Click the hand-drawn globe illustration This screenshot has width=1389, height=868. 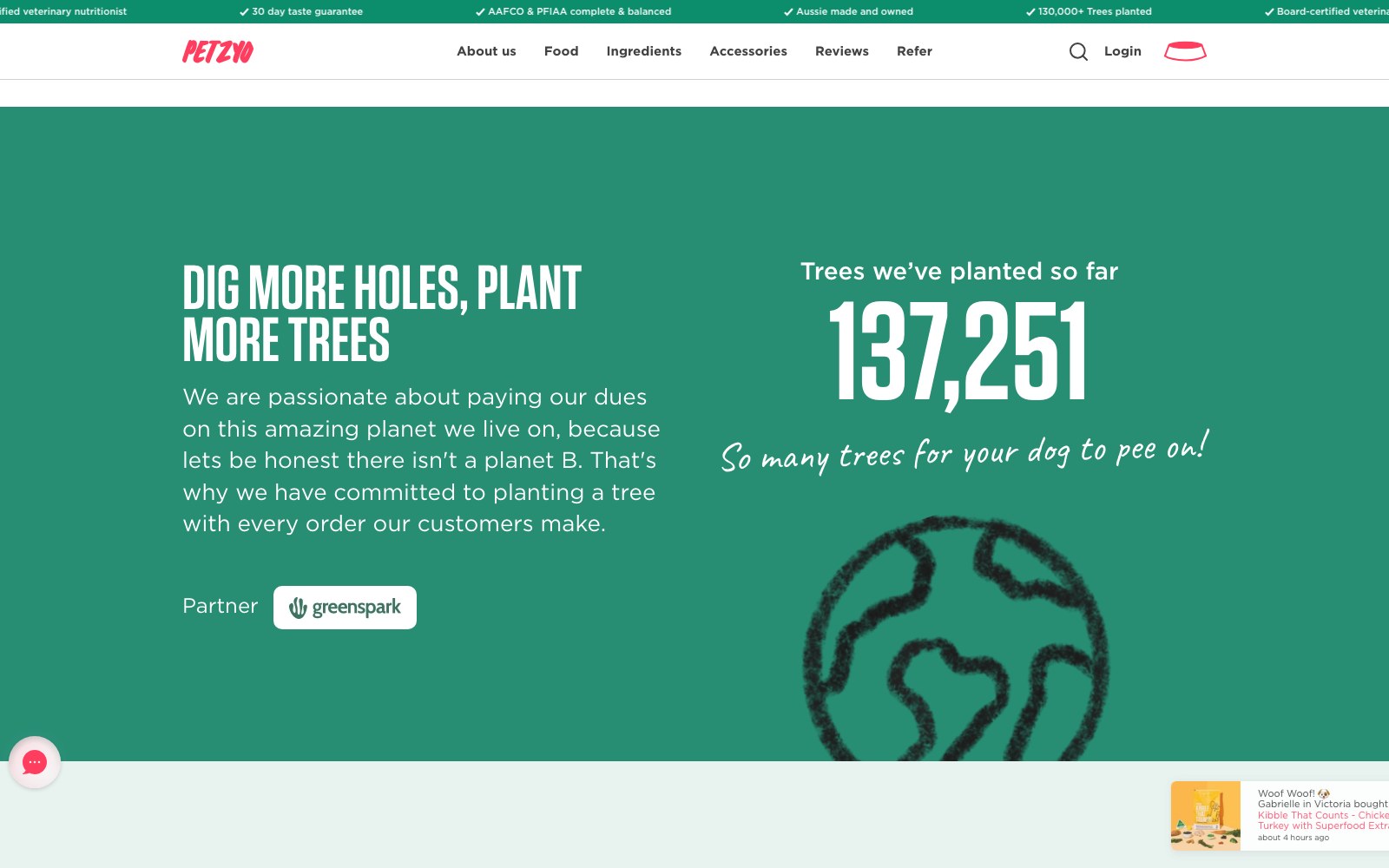point(956,638)
